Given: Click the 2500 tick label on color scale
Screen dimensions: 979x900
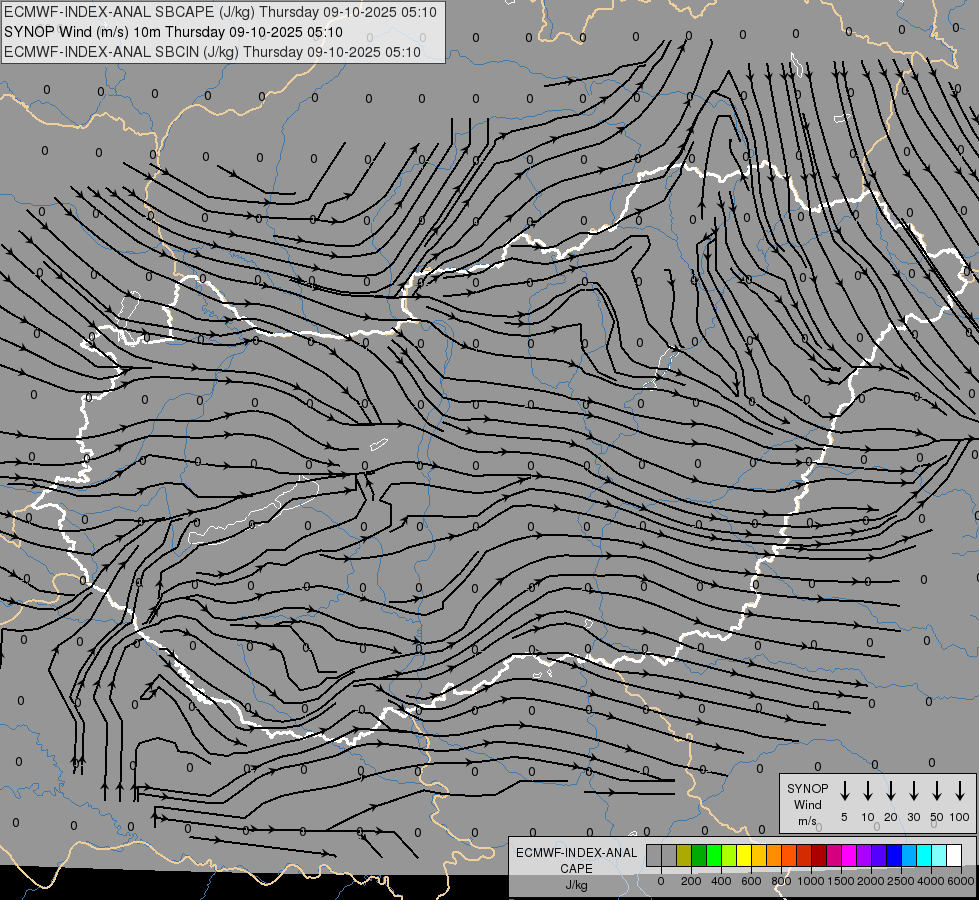Looking at the screenshot, I should pyautogui.click(x=900, y=881).
